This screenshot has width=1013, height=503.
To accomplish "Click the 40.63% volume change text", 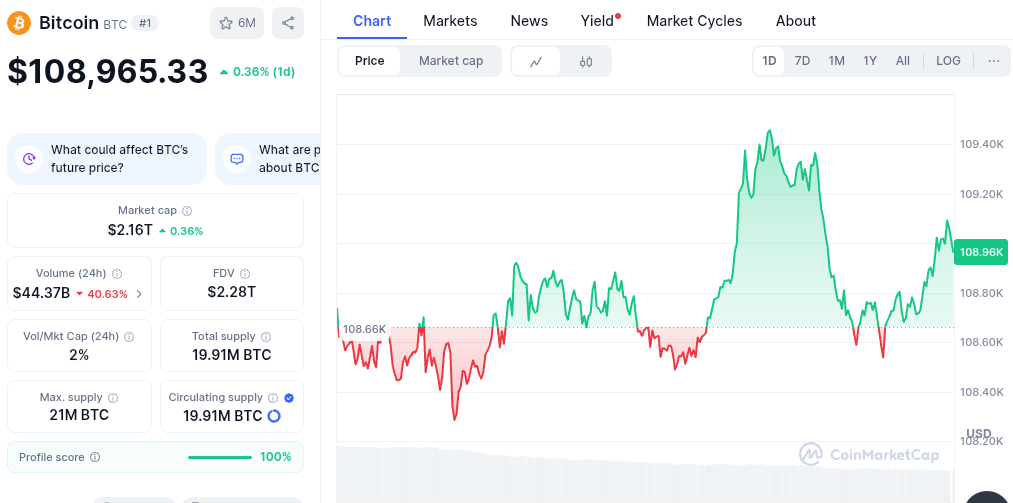I will coord(101,294).
